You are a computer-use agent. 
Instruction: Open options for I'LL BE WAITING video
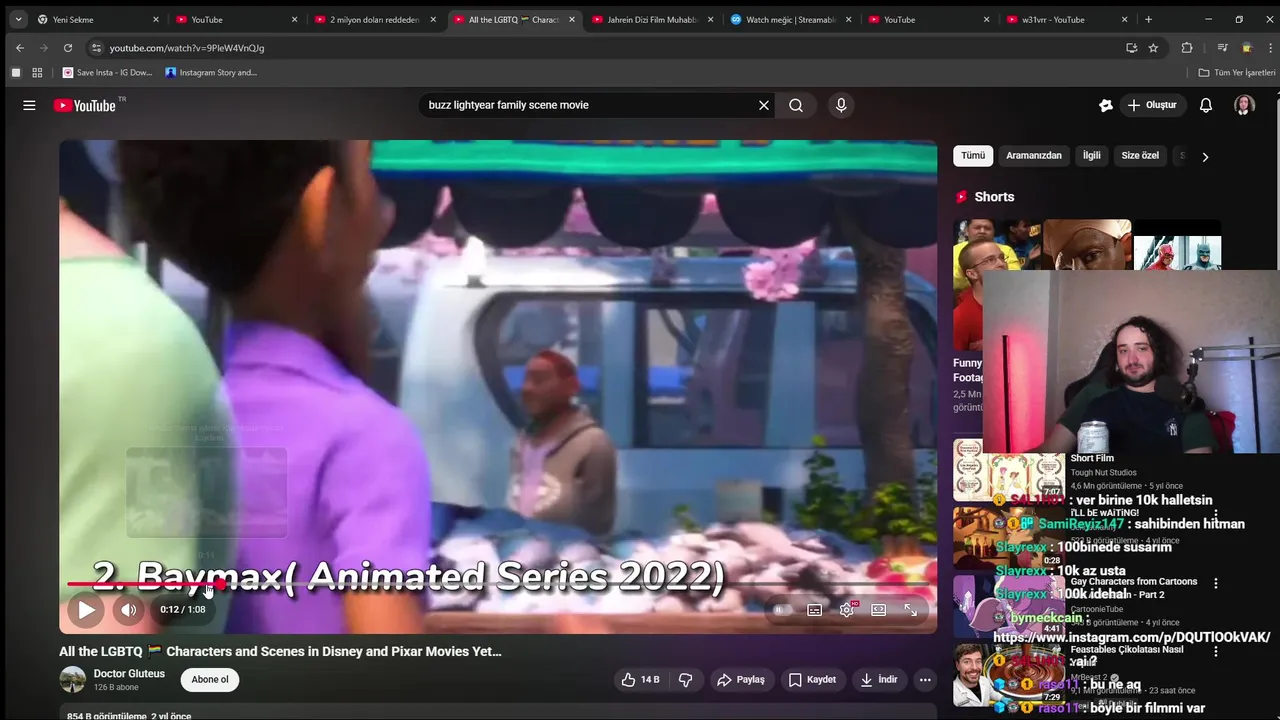coord(1216,514)
